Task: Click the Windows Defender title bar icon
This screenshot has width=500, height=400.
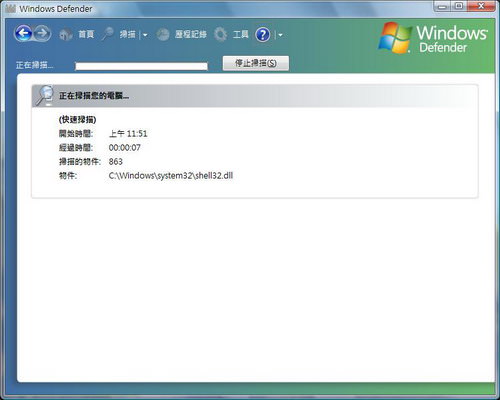Action: (x=11, y=9)
